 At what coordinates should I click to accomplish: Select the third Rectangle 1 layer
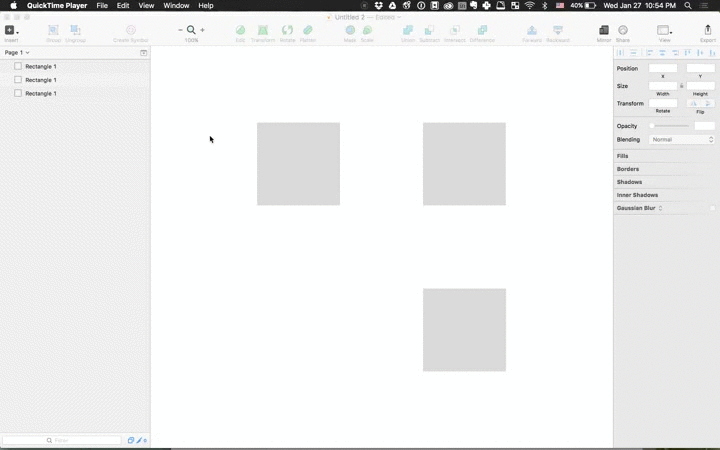tap(75, 93)
